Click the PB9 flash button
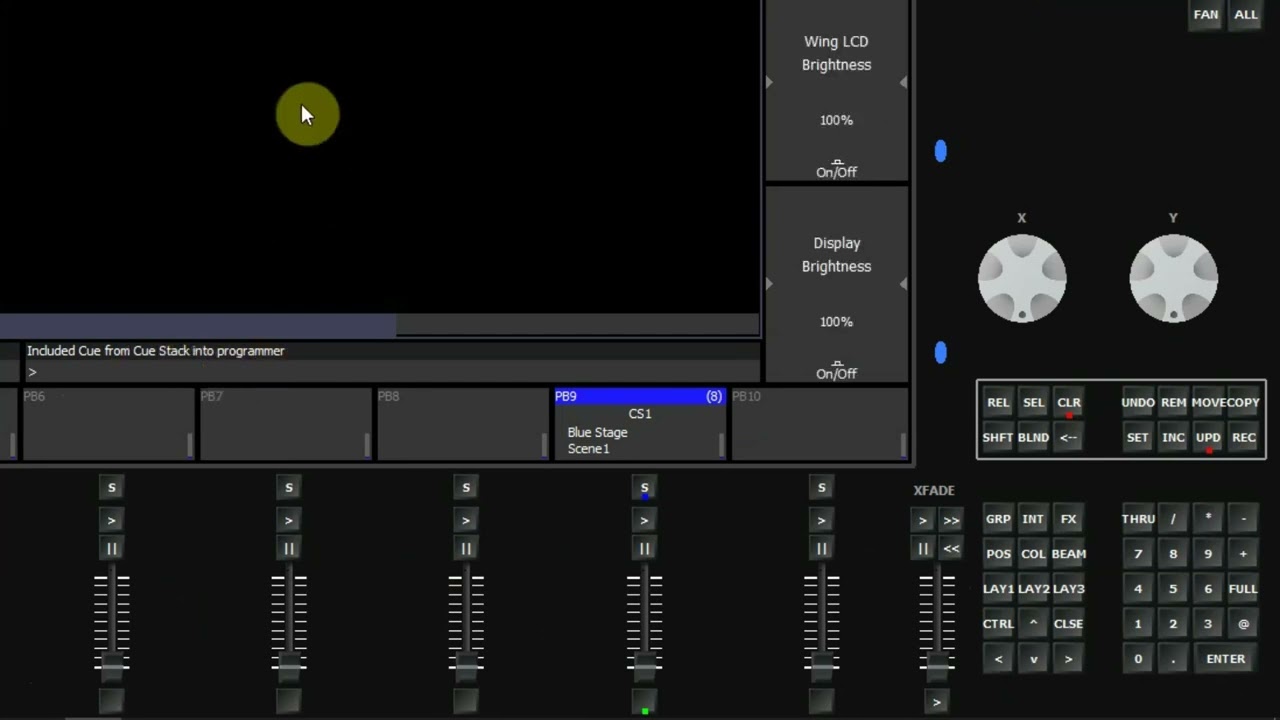This screenshot has width=1280, height=720. (644, 702)
